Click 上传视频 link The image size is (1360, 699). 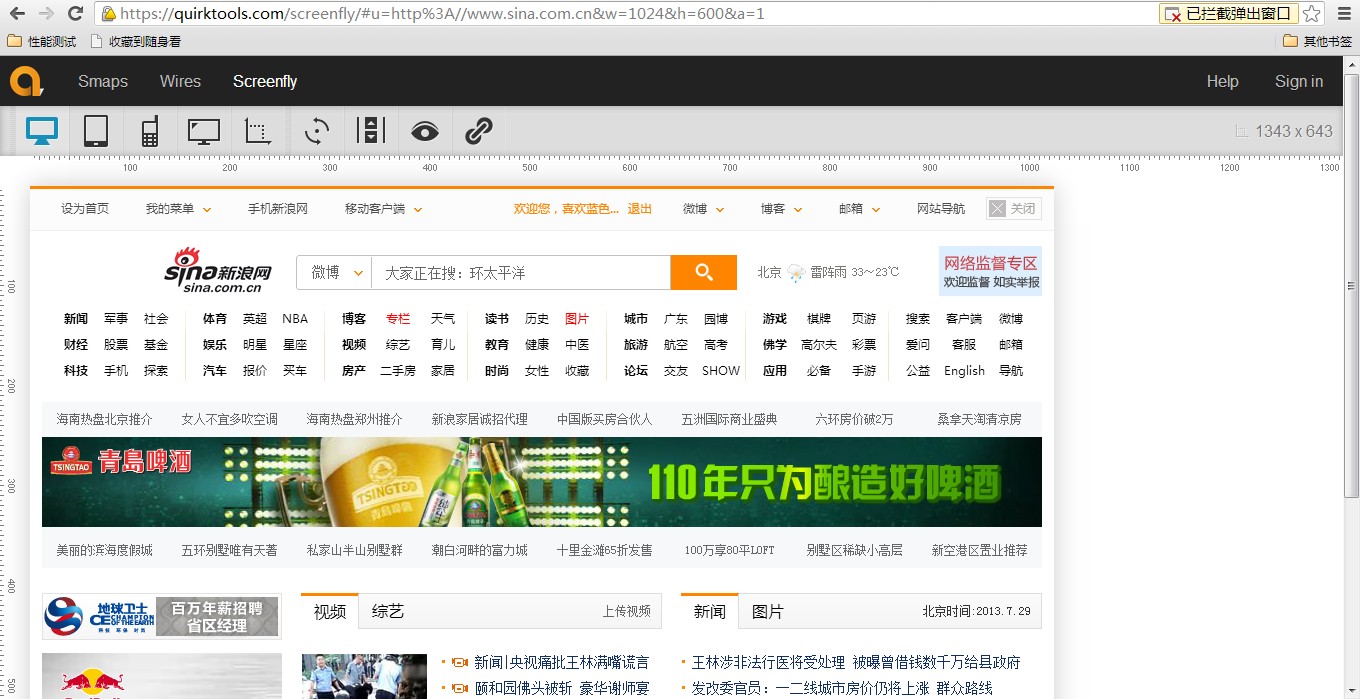(x=627, y=611)
